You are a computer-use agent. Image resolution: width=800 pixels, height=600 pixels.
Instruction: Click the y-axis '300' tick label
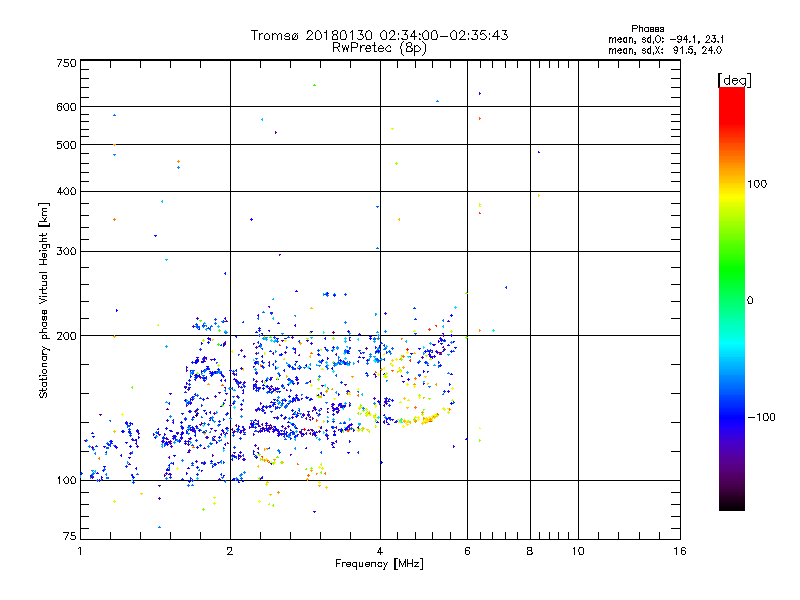click(x=66, y=252)
